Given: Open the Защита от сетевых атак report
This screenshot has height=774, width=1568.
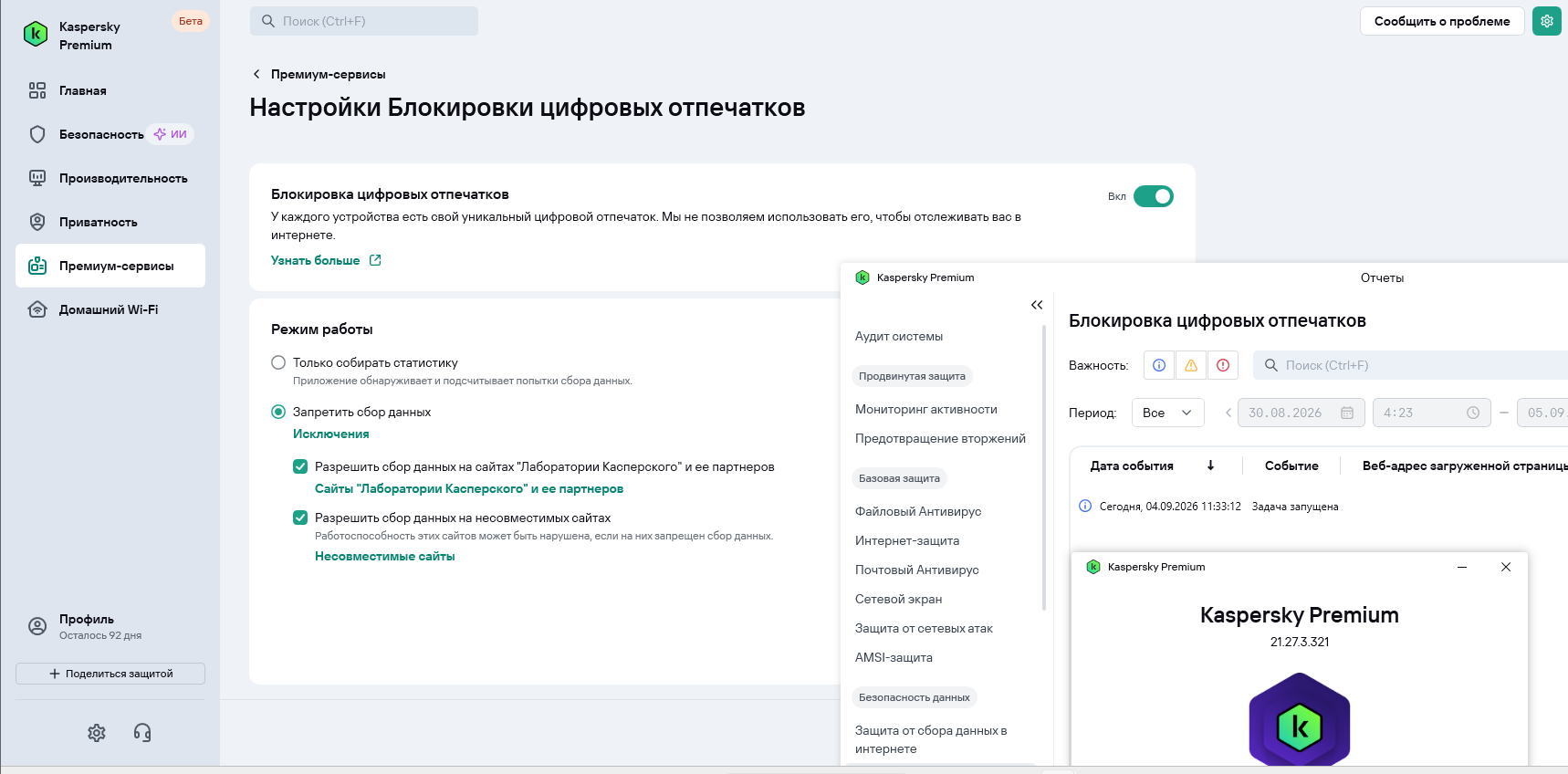Looking at the screenshot, I should (x=924, y=628).
